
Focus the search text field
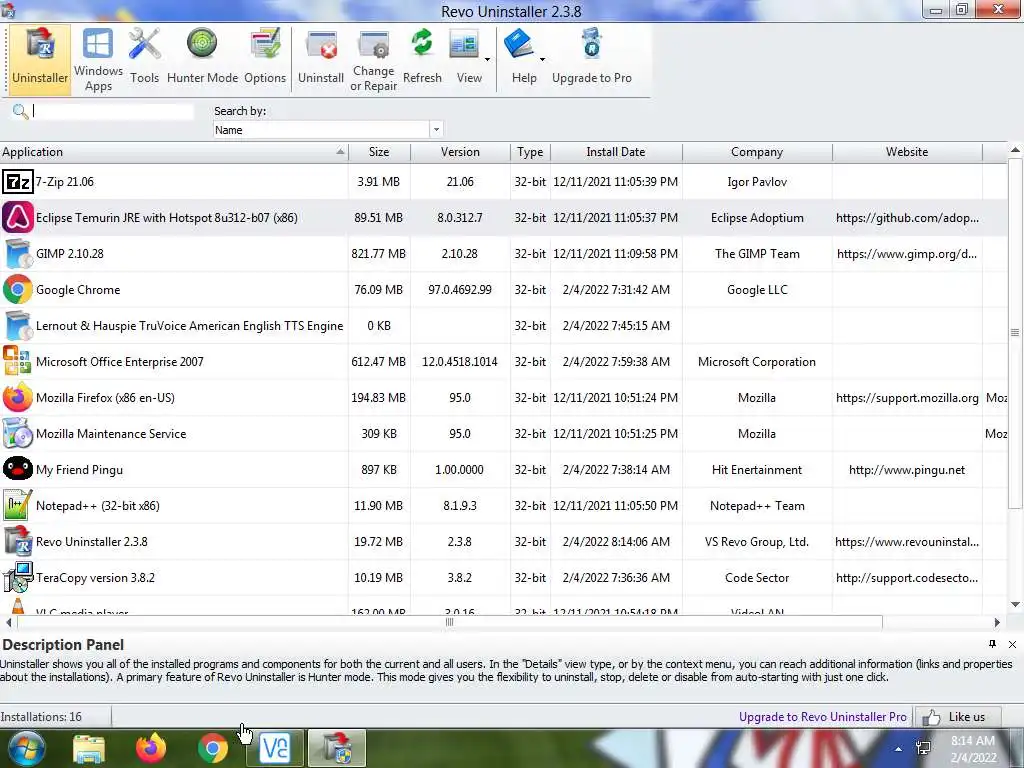[x=112, y=112]
